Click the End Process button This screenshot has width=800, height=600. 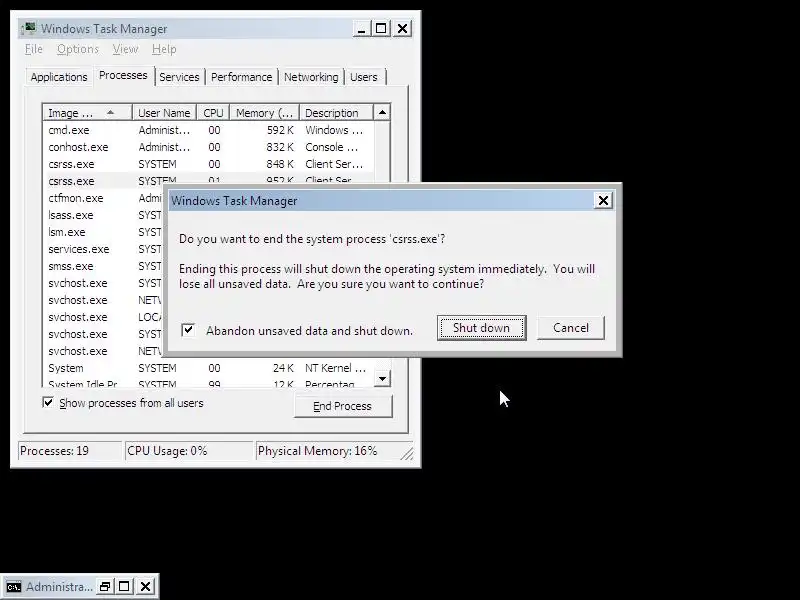pyautogui.click(x=343, y=406)
